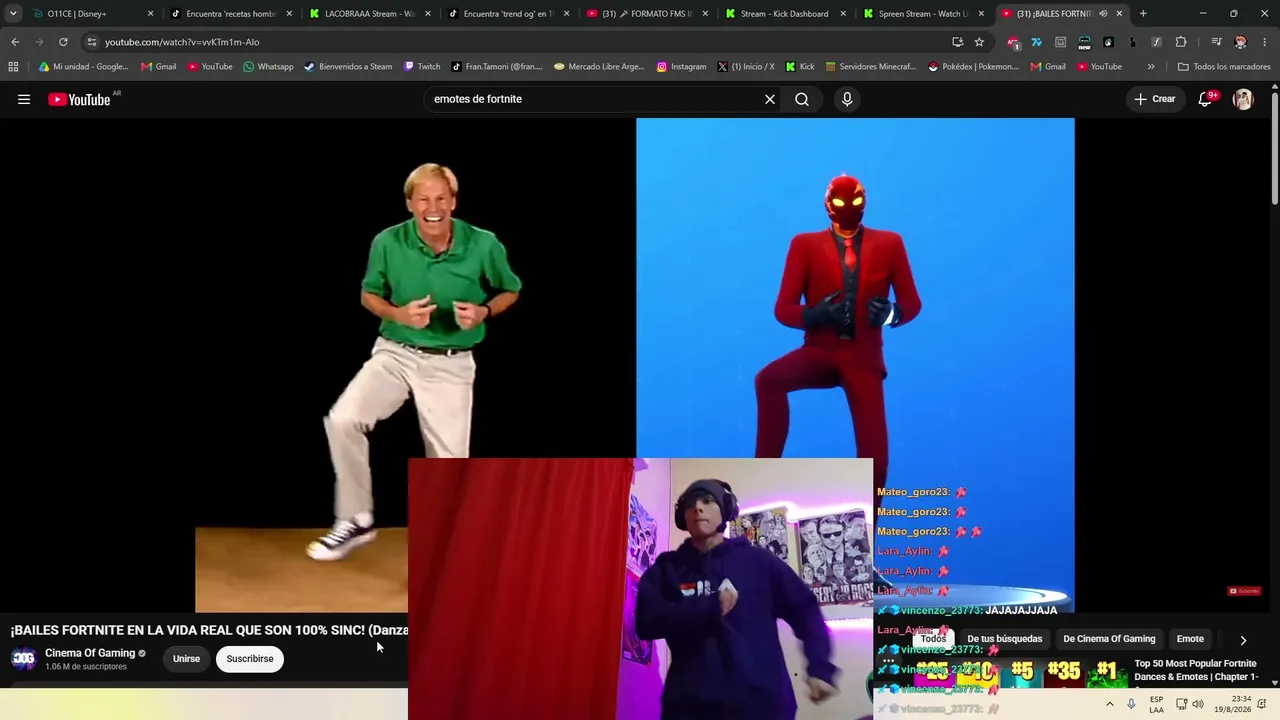Open the Chrome three-dot menu

(1265, 42)
